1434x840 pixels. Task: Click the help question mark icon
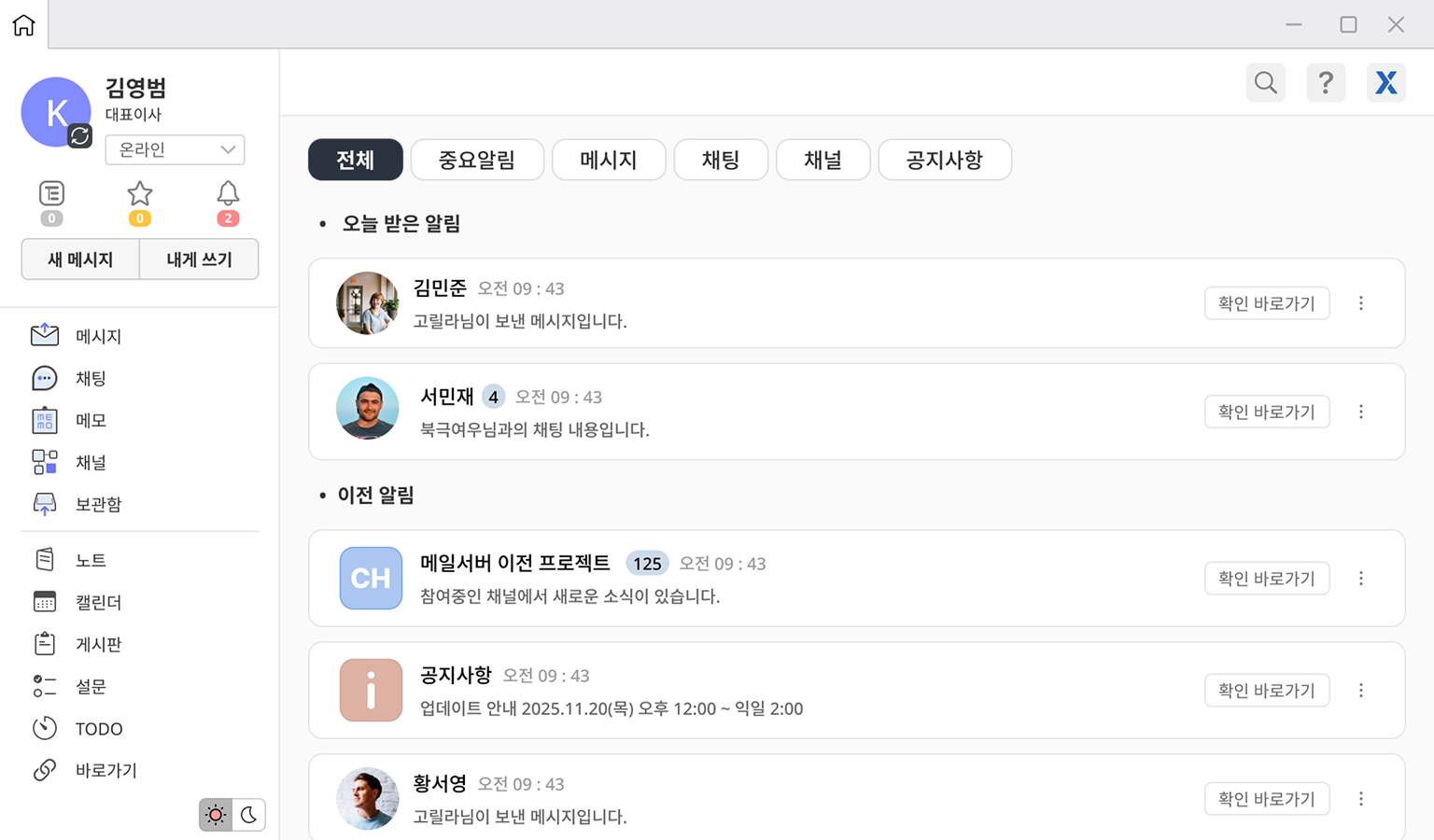coord(1326,82)
